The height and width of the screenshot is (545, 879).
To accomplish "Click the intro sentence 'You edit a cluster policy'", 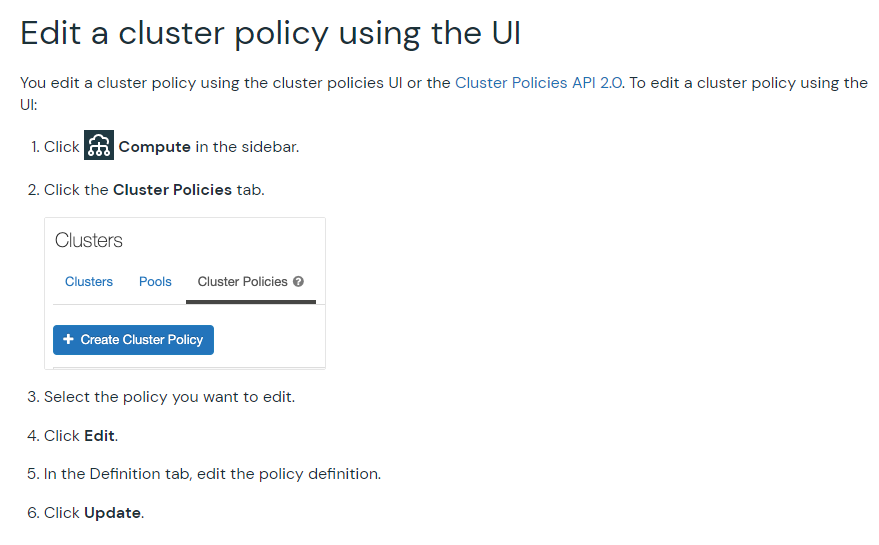I will 130,83.
